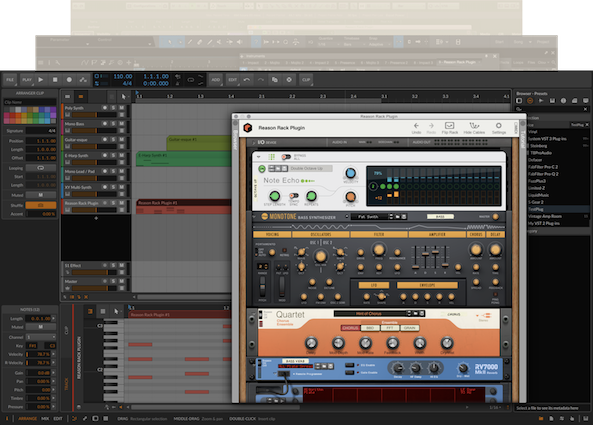Viewport: 593px width, 425px height.
Task: Switch to the MIX view tab
Action: click(x=45, y=419)
